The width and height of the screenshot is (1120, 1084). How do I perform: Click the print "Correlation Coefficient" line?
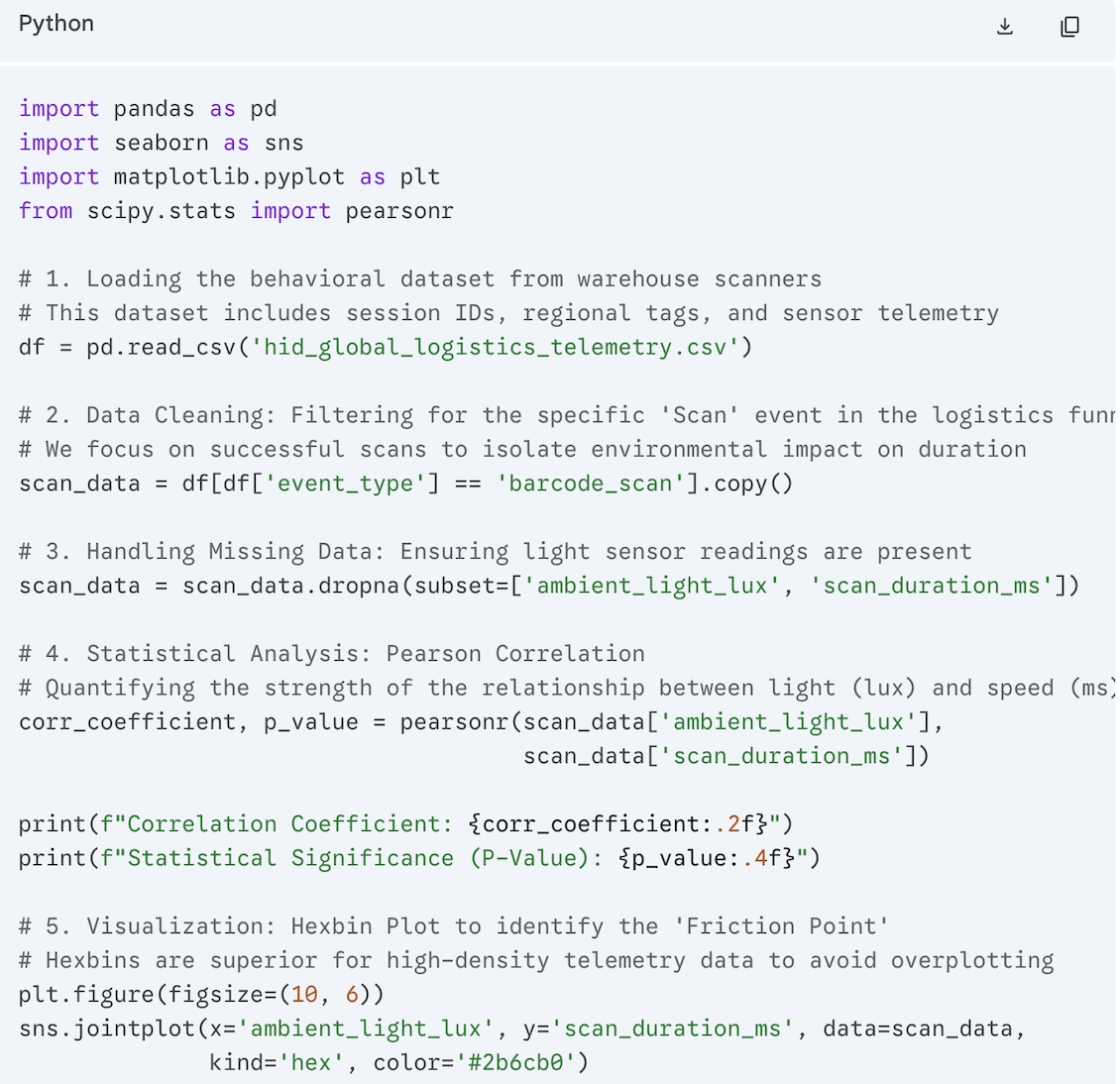click(x=406, y=824)
